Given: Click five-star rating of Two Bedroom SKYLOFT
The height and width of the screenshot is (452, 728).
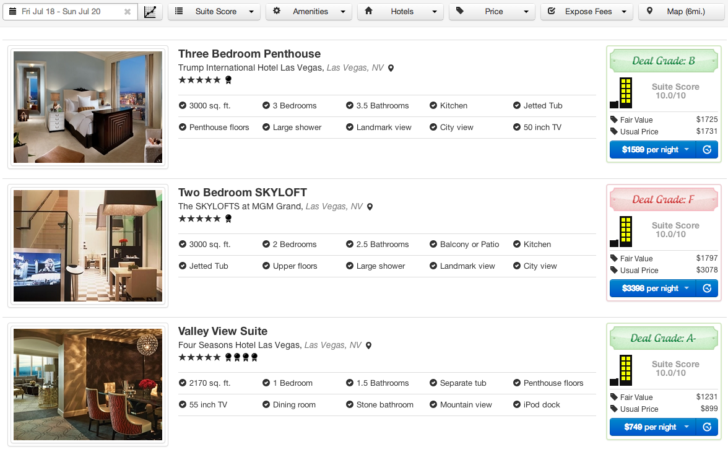Looking at the screenshot, I should click(200, 219).
